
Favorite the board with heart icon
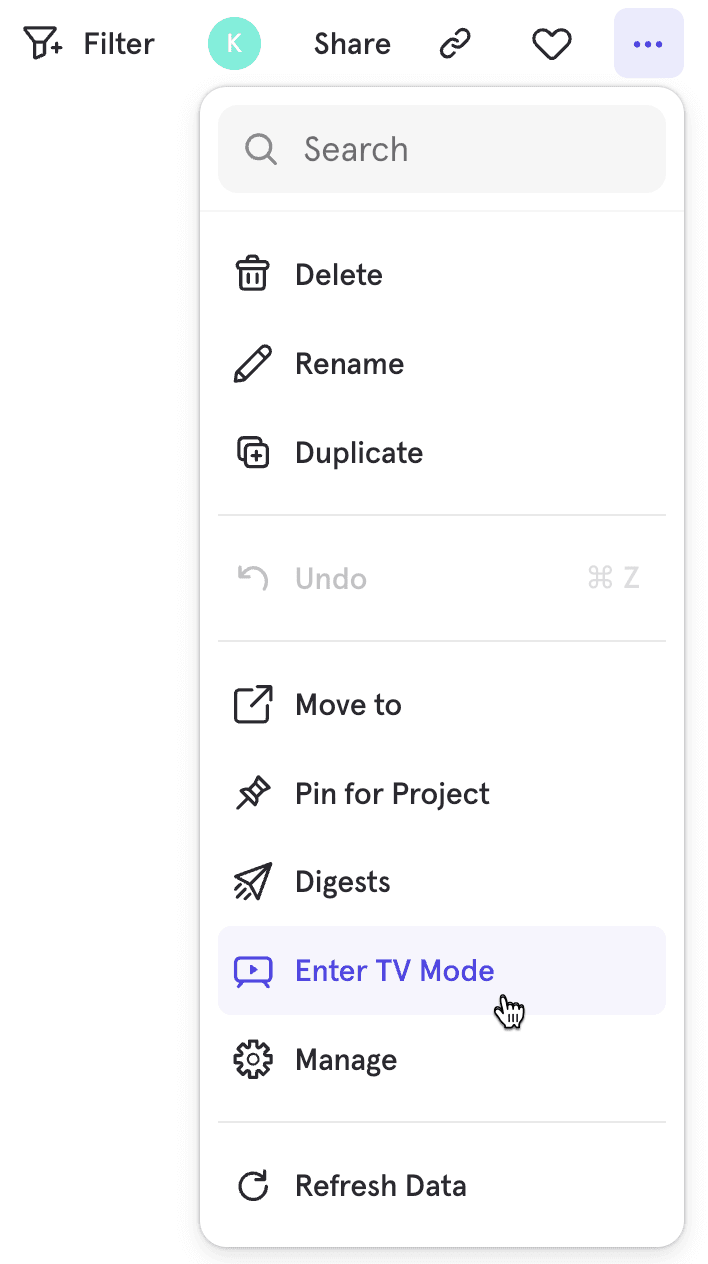click(551, 44)
